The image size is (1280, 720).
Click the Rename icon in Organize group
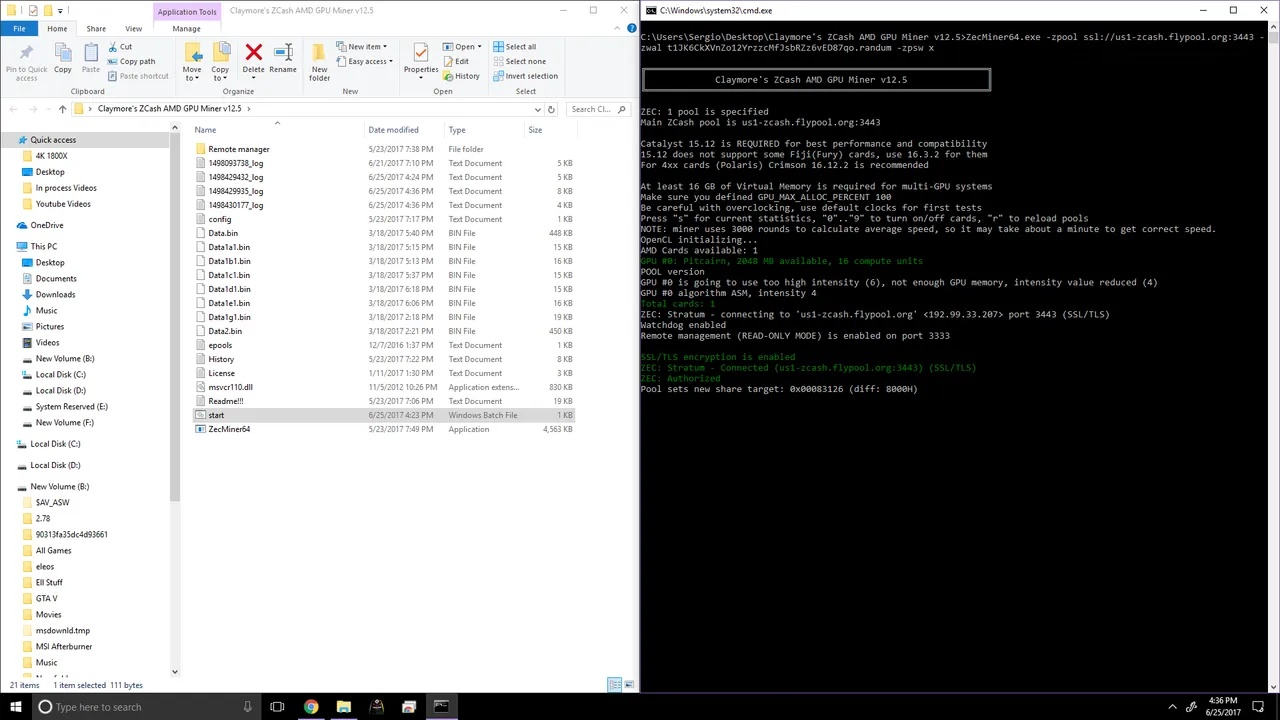(x=283, y=52)
